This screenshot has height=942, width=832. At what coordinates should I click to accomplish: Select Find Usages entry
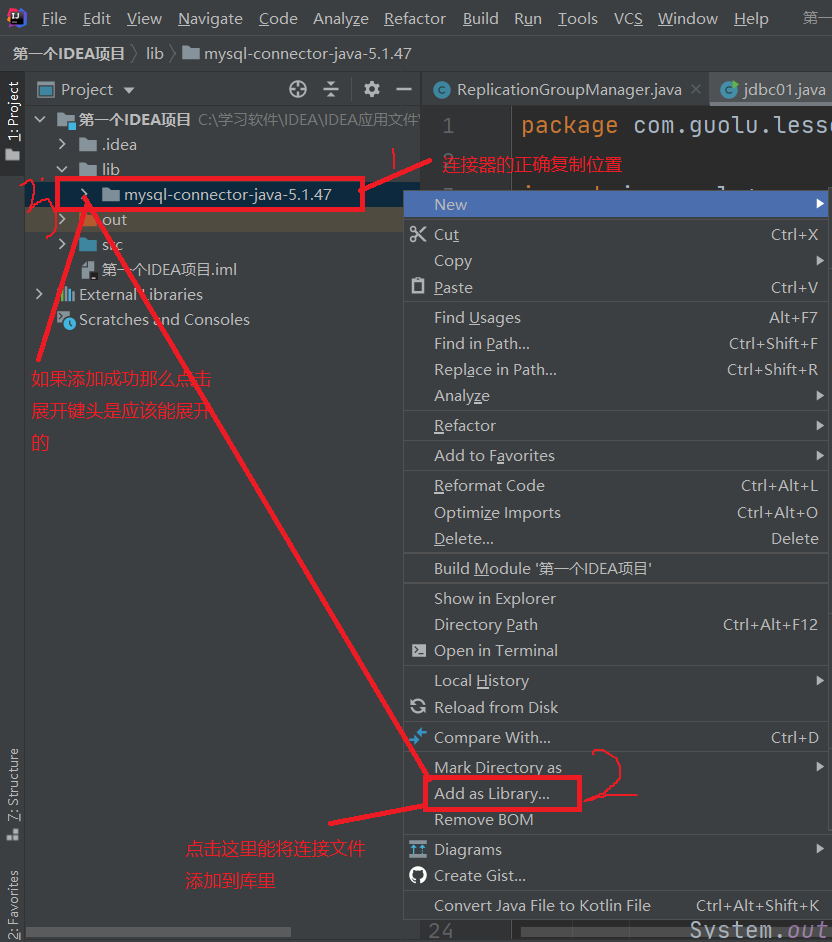pos(616,317)
